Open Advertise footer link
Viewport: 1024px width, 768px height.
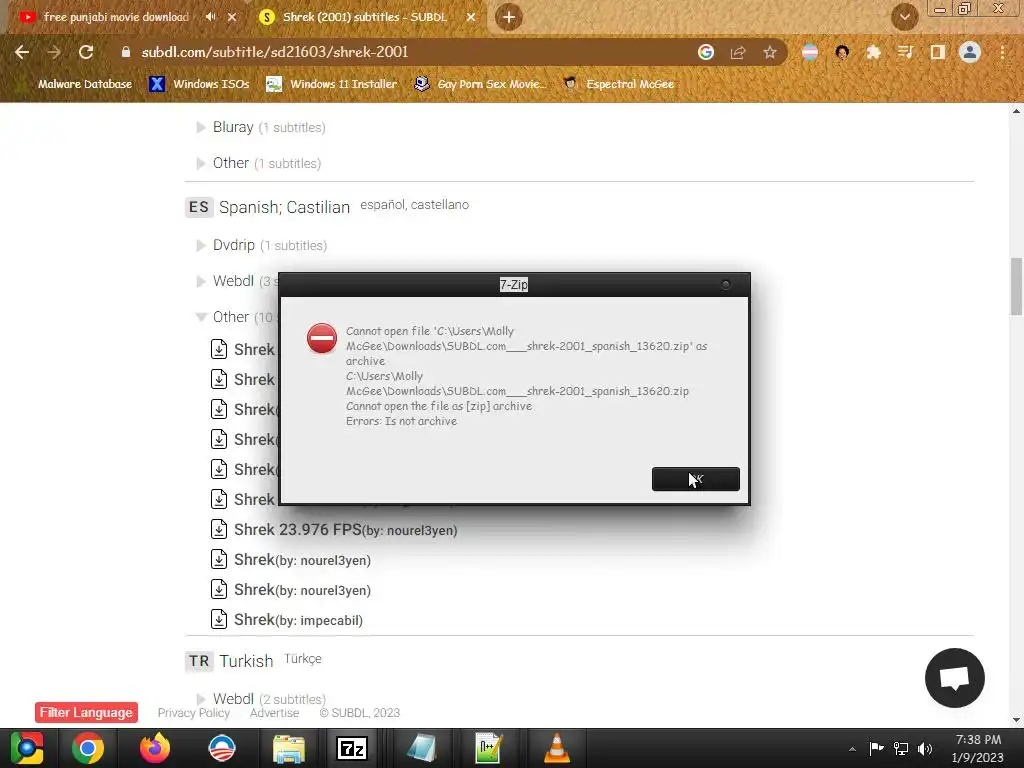[274, 713]
